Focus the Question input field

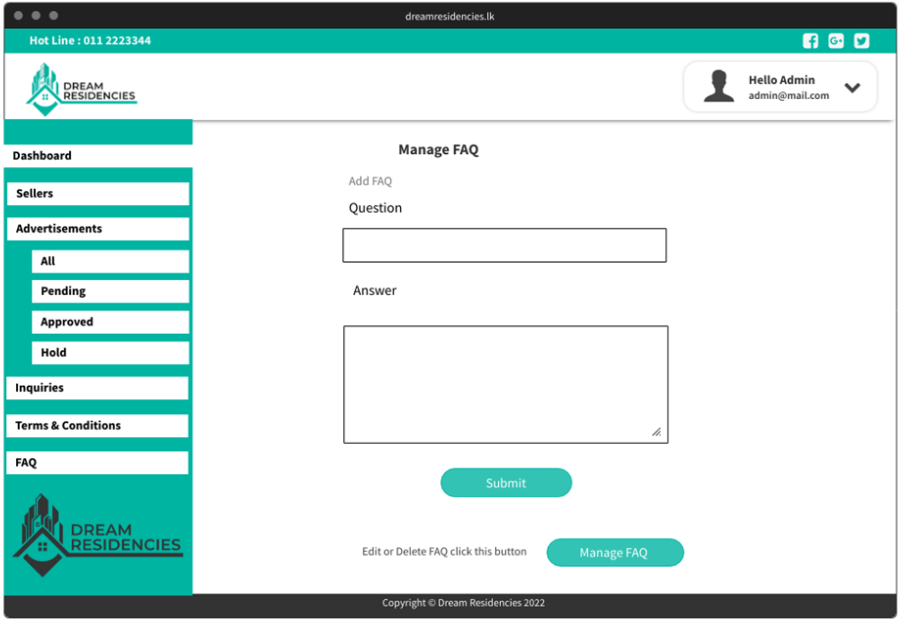tap(505, 245)
